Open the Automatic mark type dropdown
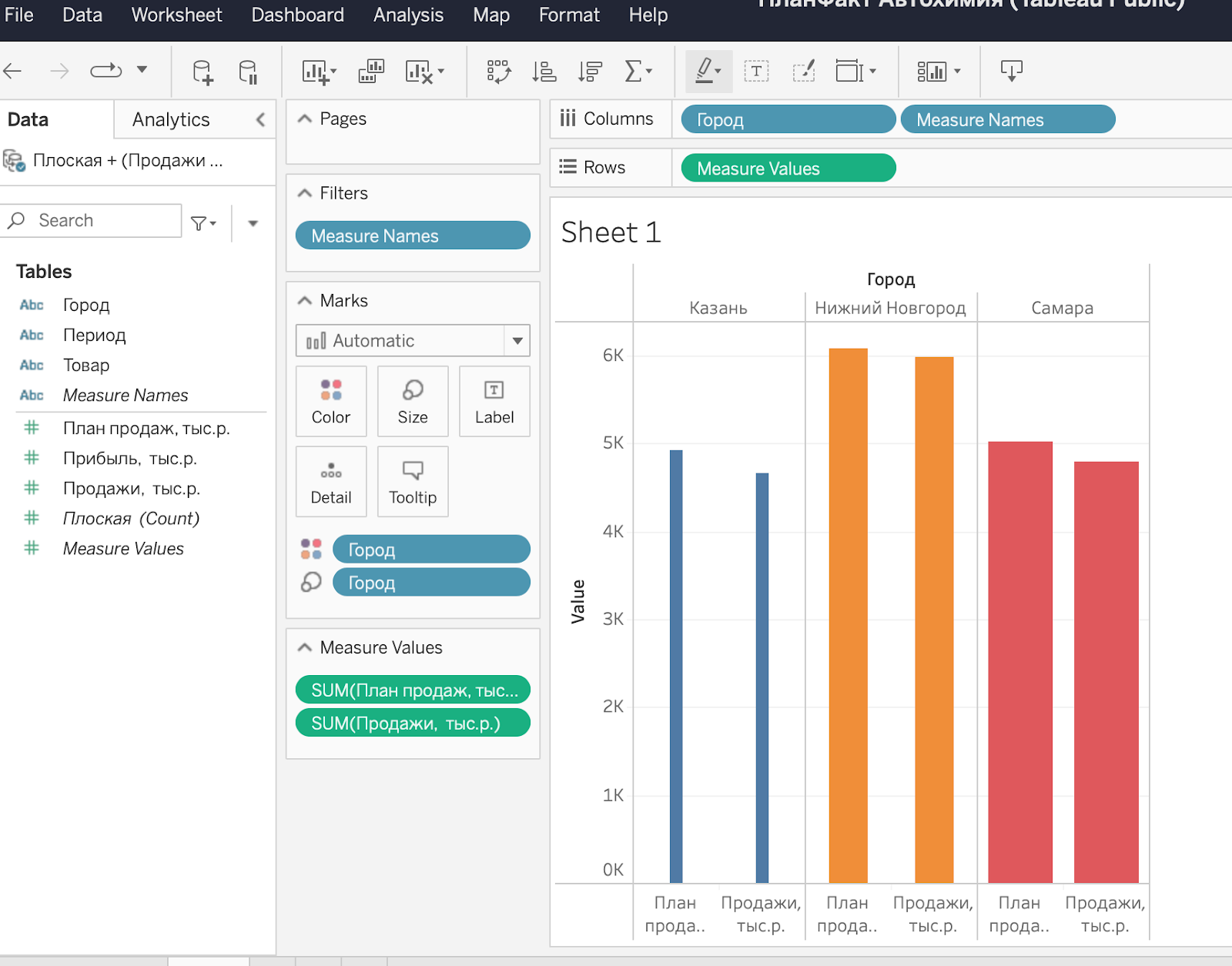 coord(413,340)
